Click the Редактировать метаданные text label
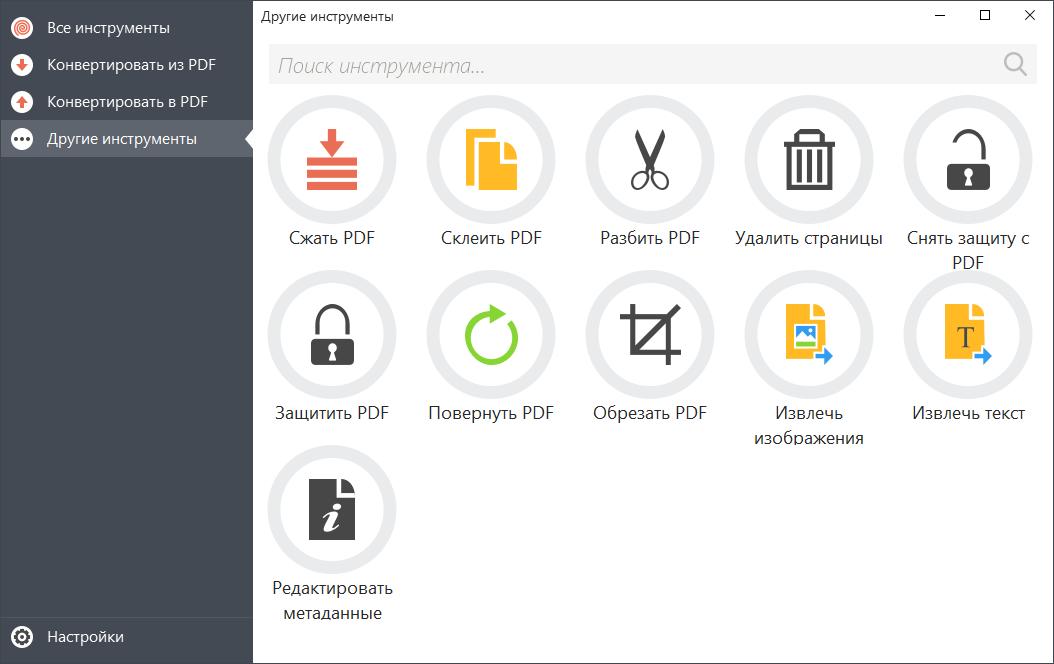Screen dimensions: 1054x664 [332, 600]
